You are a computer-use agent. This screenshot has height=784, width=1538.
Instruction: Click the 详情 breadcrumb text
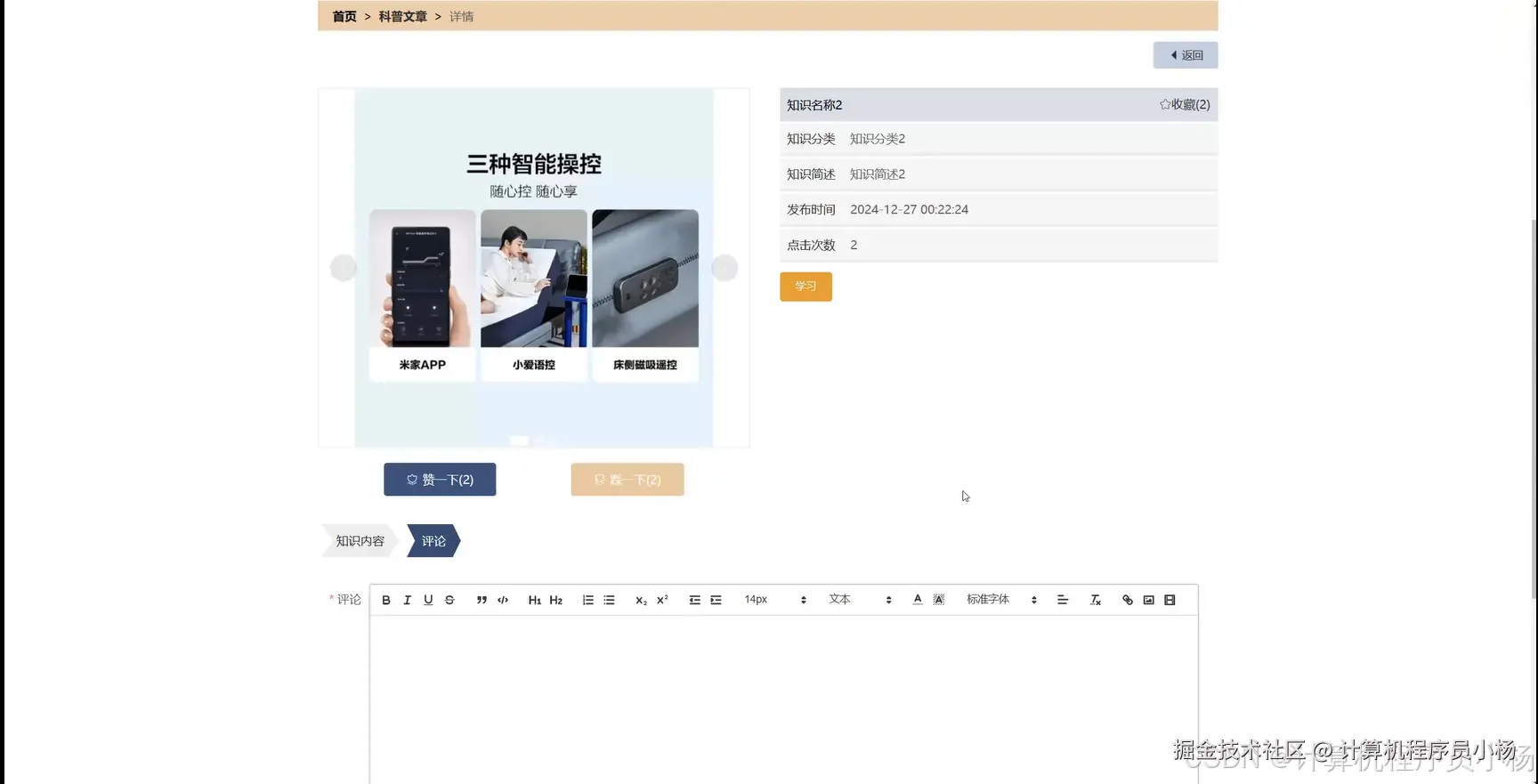tap(461, 16)
